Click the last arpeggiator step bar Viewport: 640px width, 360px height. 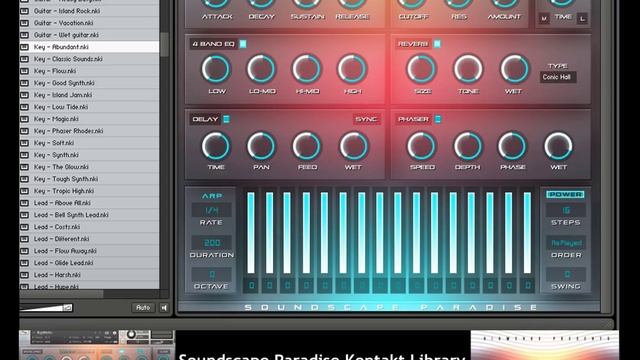[x=527, y=233]
